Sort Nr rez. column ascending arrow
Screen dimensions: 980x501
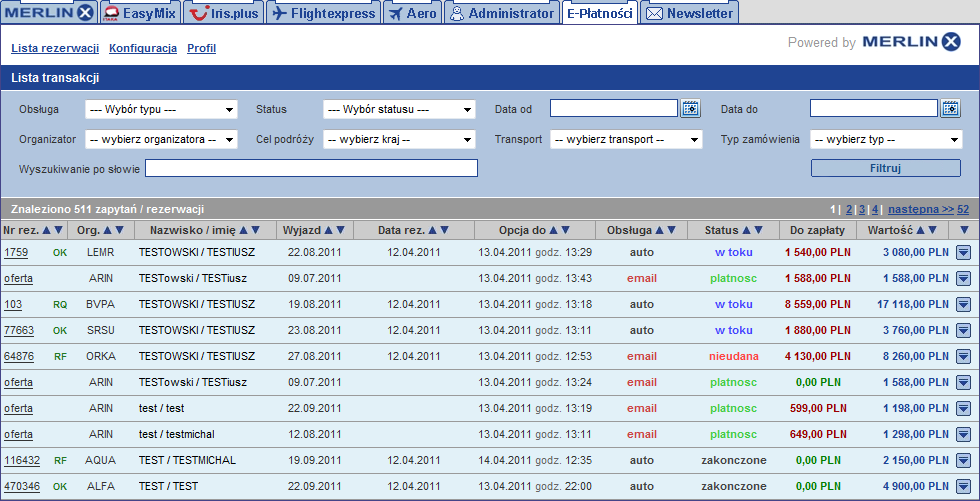[x=48, y=230]
